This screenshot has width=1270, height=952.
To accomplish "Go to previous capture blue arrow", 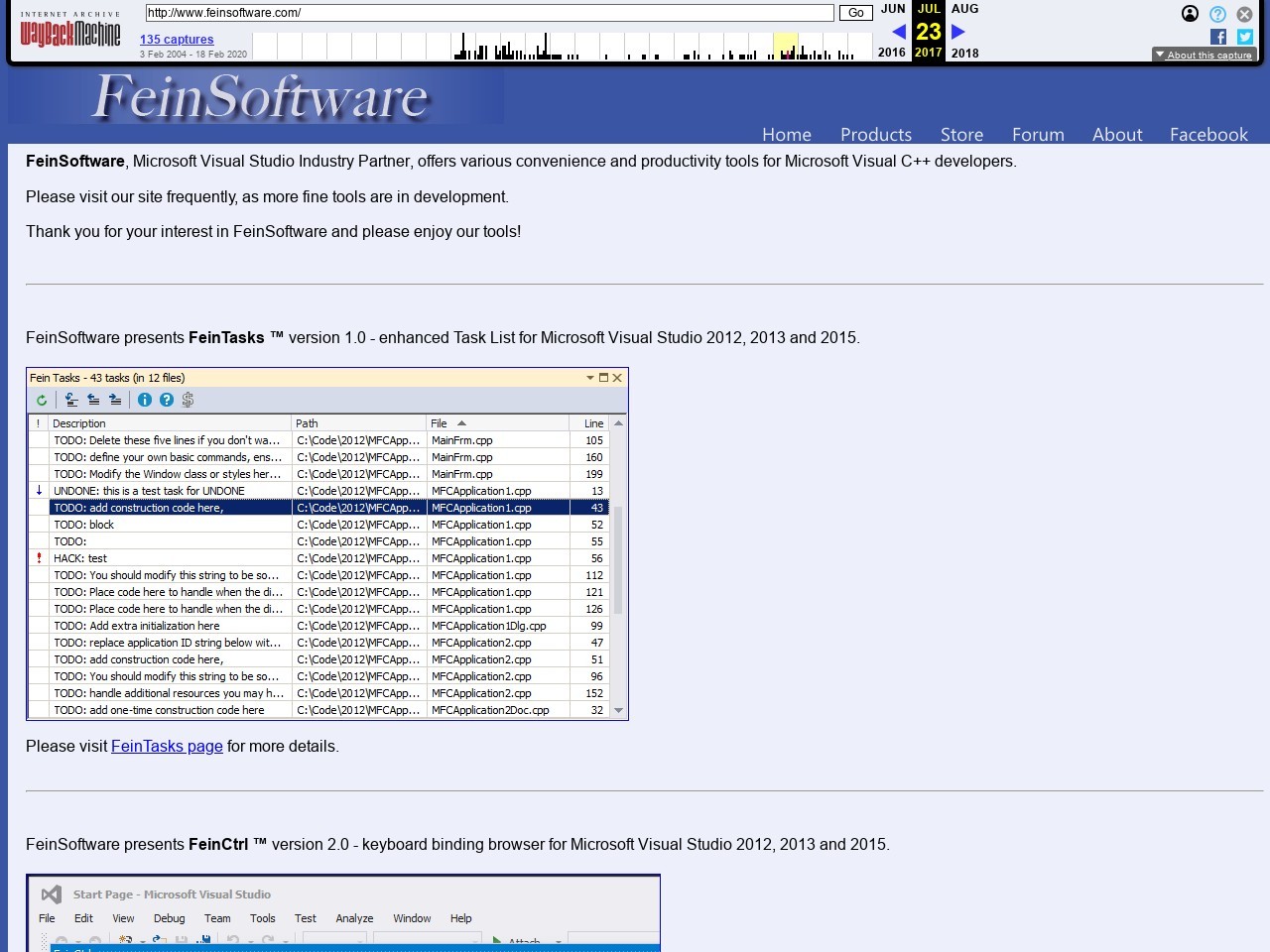I will [x=899, y=32].
